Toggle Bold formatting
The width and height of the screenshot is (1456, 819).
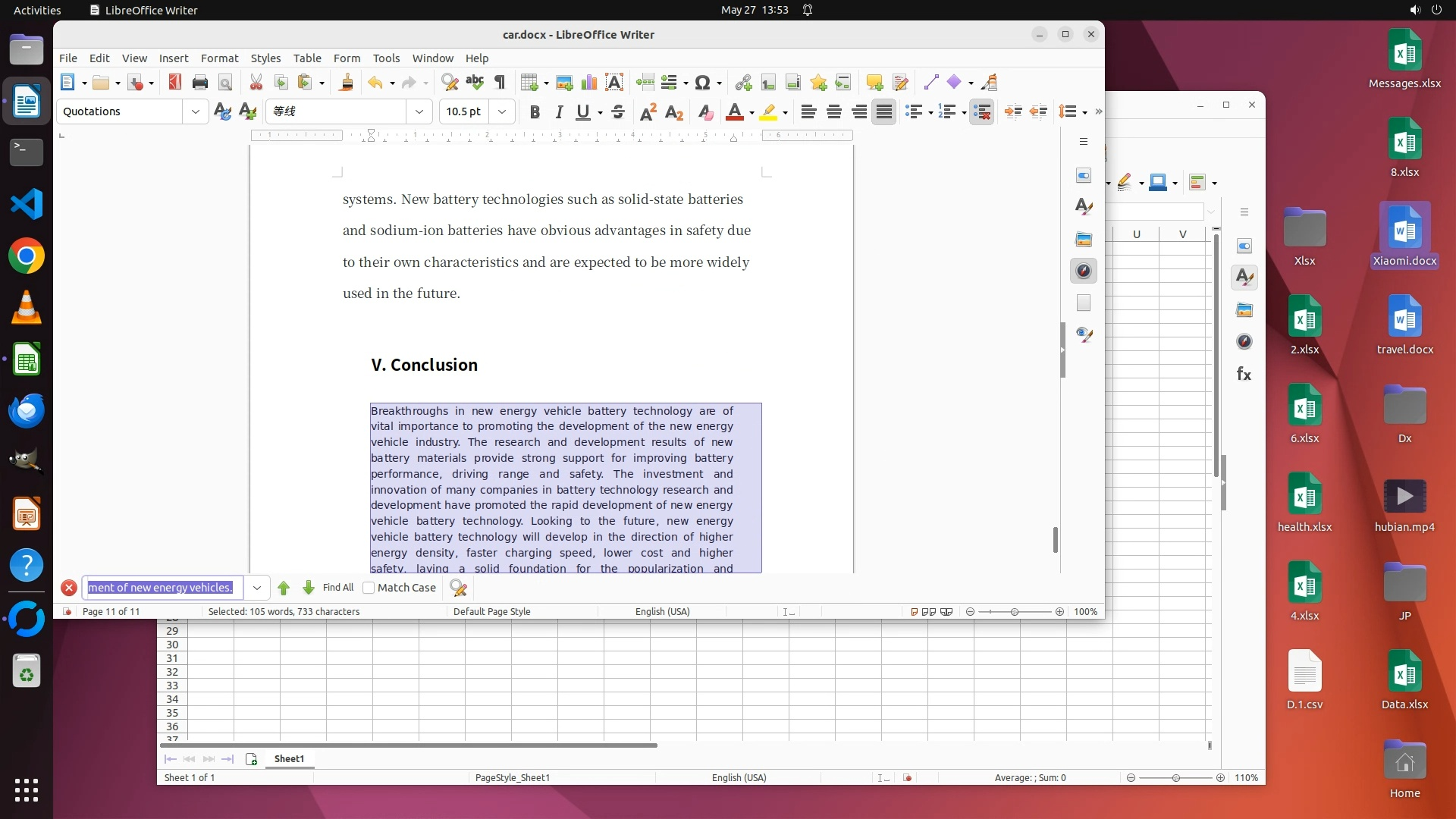tap(535, 112)
